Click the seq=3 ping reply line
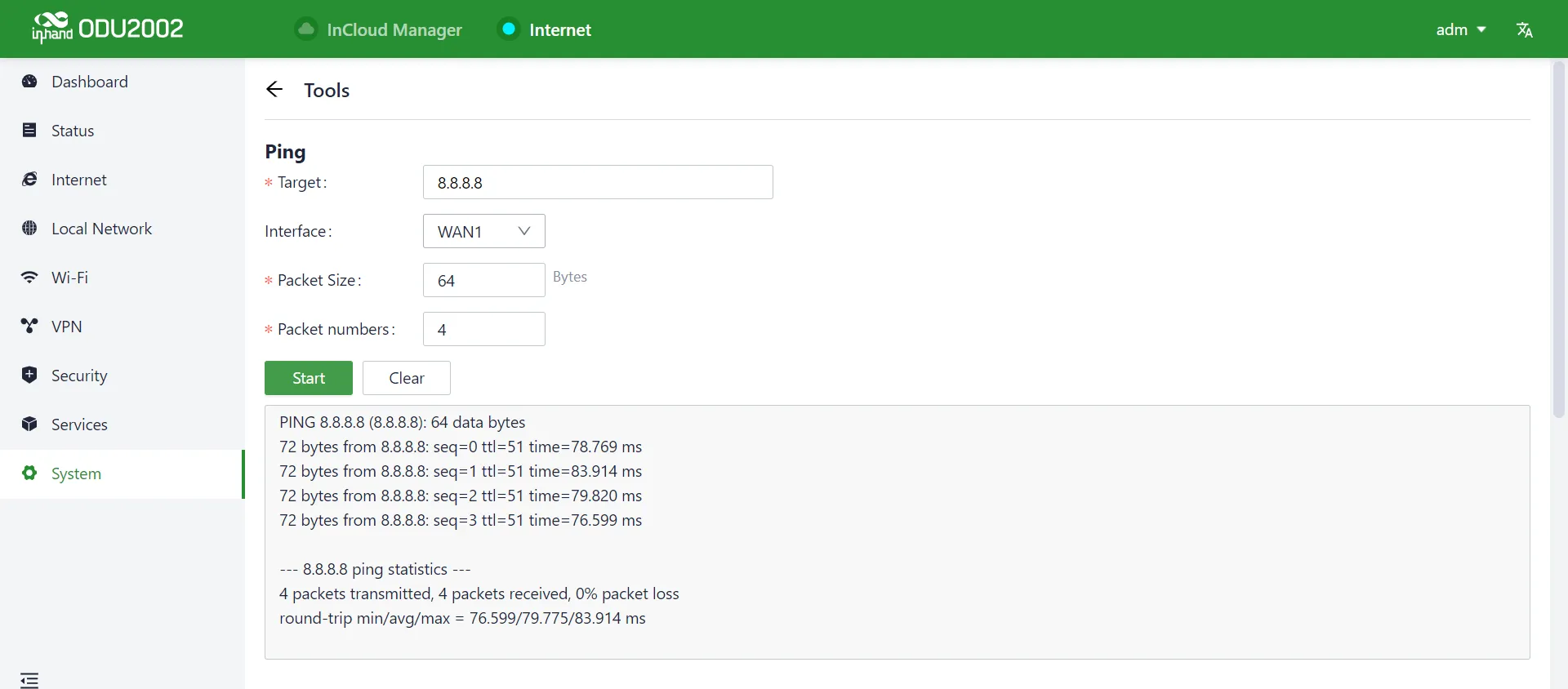 click(461, 520)
